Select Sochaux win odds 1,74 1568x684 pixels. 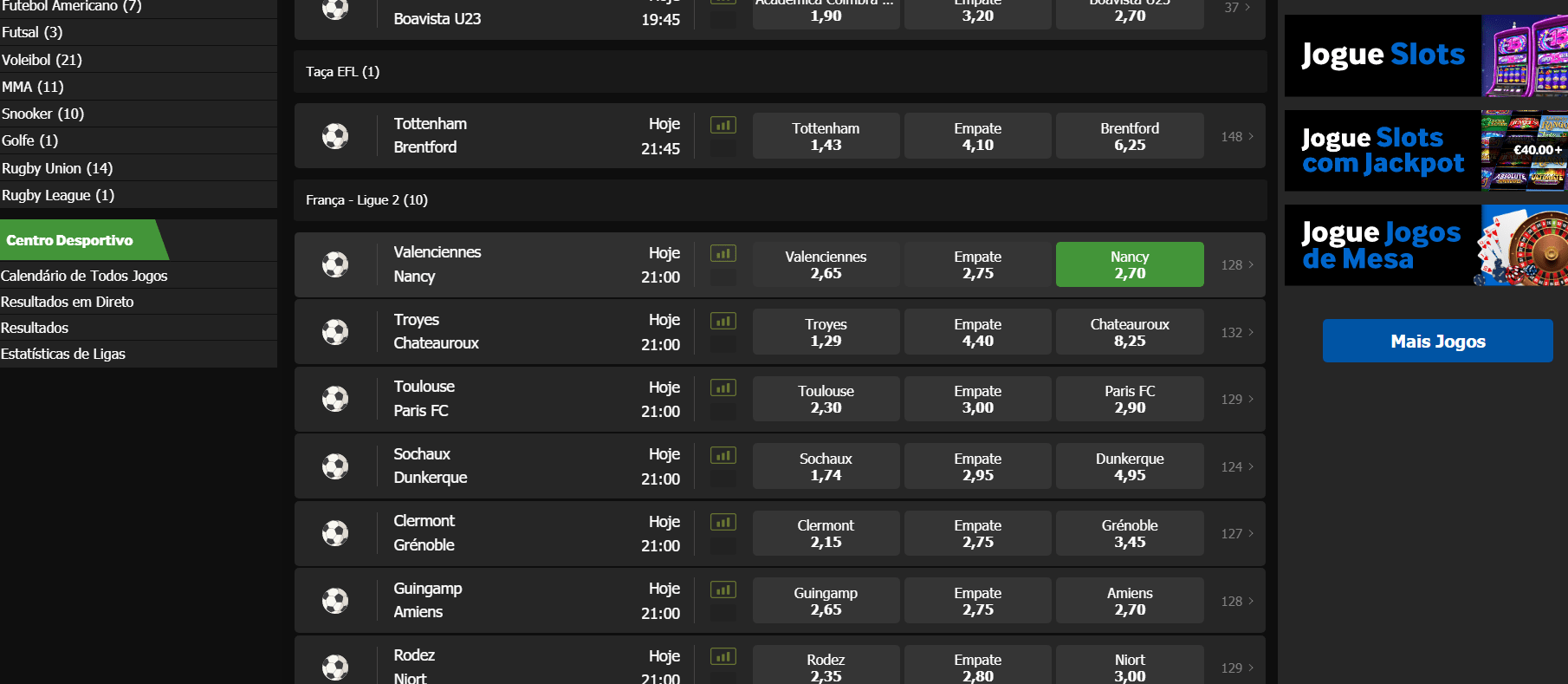tap(826, 466)
